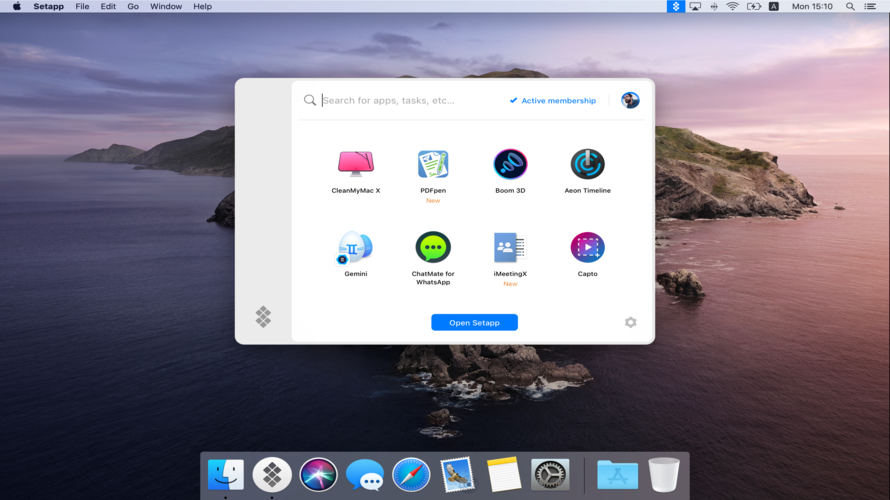Viewport: 890px width, 500px height.
Task: Click the Wi-Fi status icon
Action: click(x=732, y=6)
